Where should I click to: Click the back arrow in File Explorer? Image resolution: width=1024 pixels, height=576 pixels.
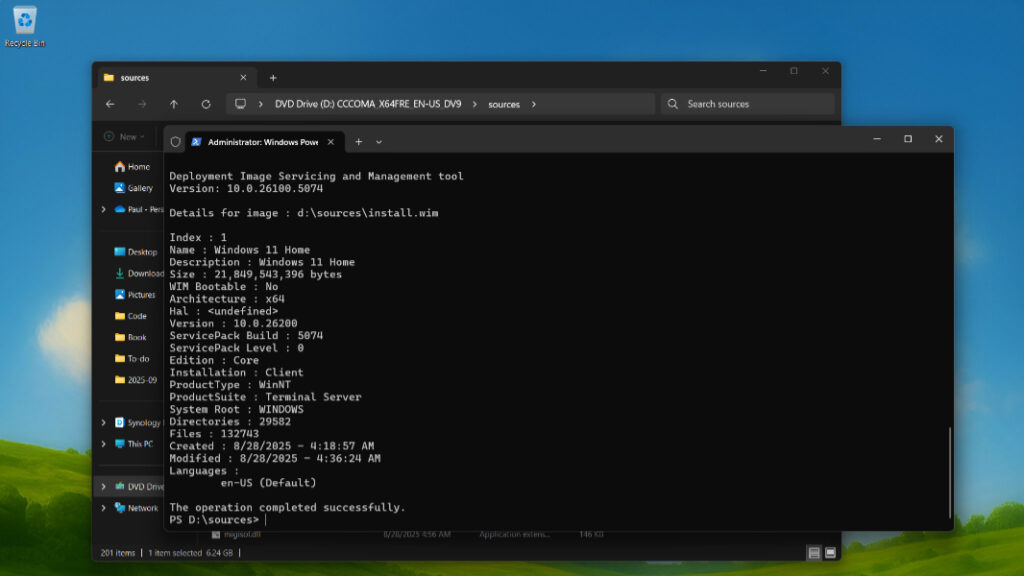pos(111,104)
